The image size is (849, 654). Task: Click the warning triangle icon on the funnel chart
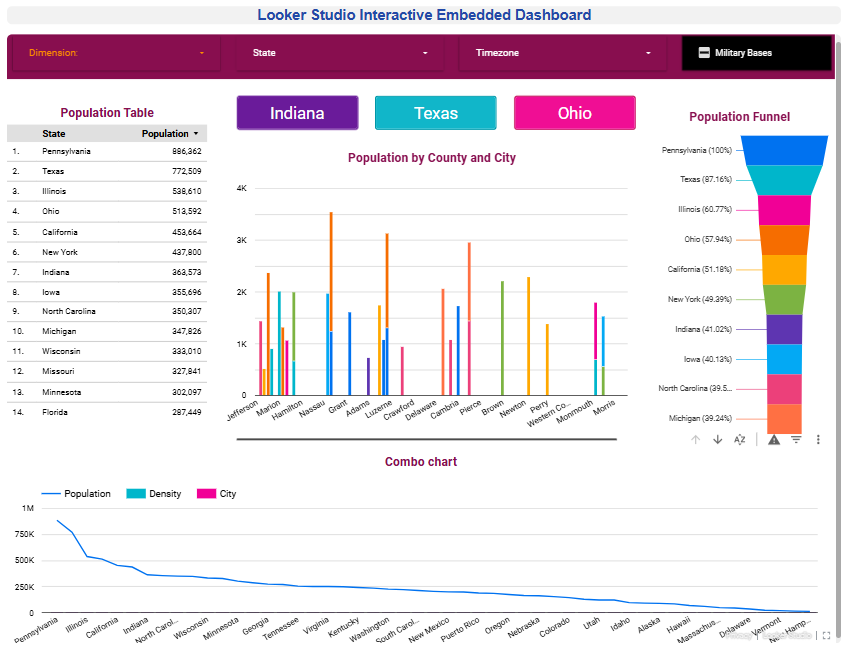(774, 439)
